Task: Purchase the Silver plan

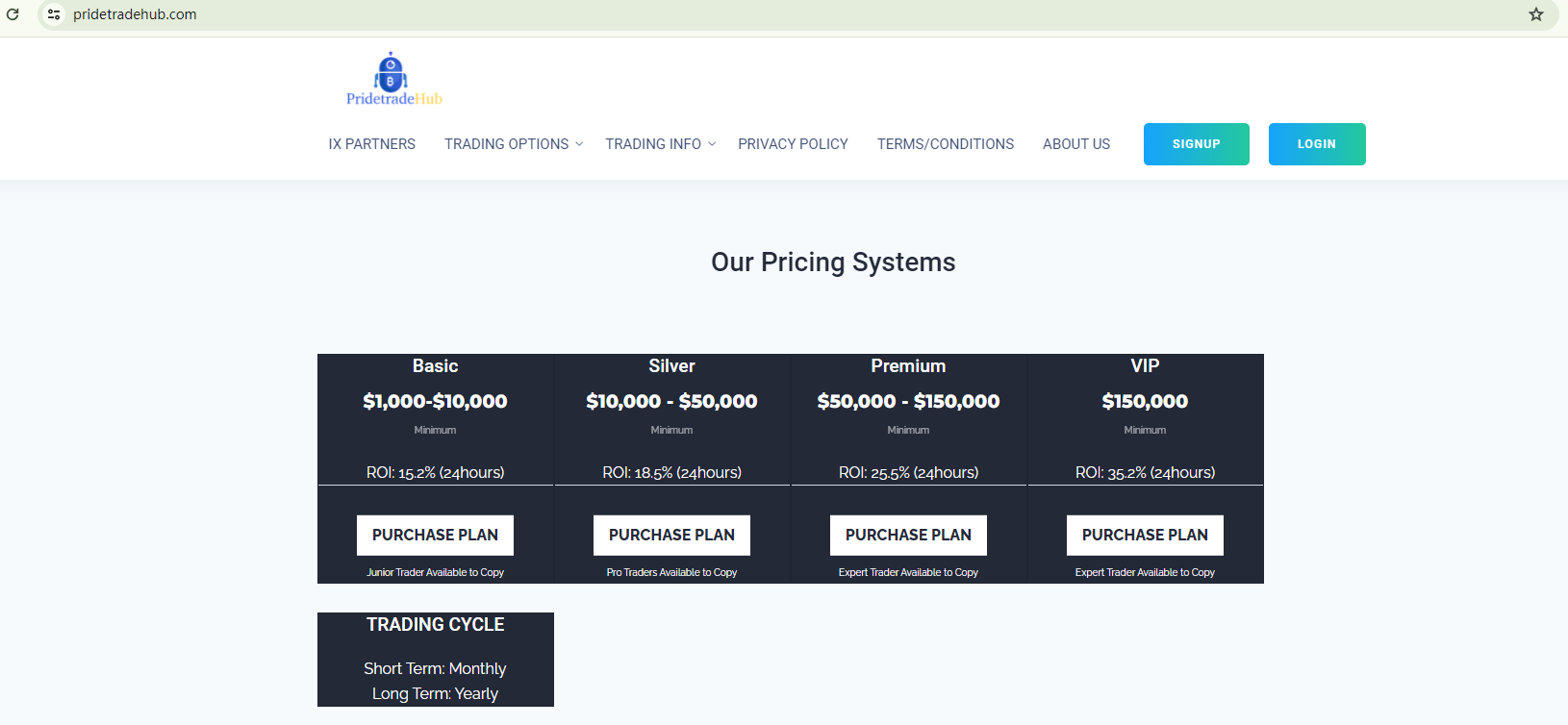Action: (x=671, y=535)
